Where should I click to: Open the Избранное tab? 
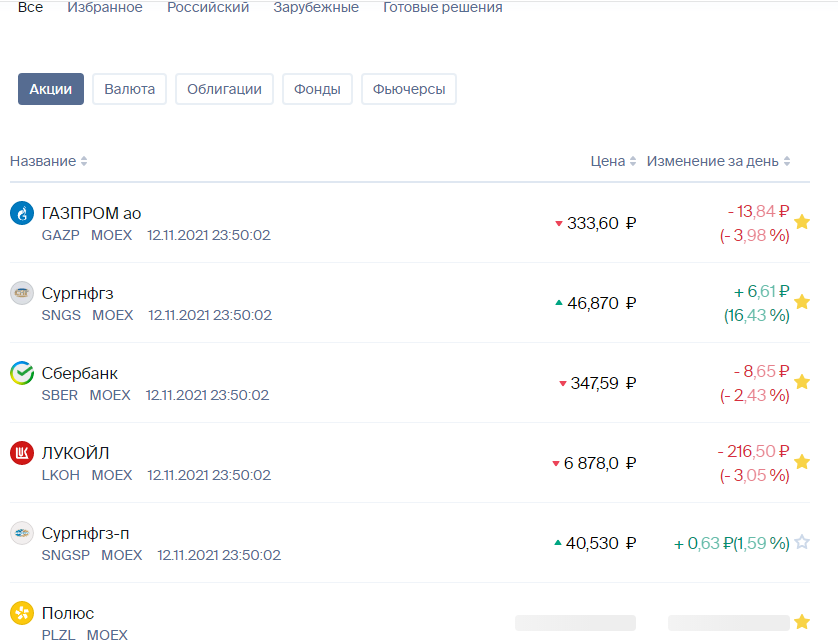[105, 7]
